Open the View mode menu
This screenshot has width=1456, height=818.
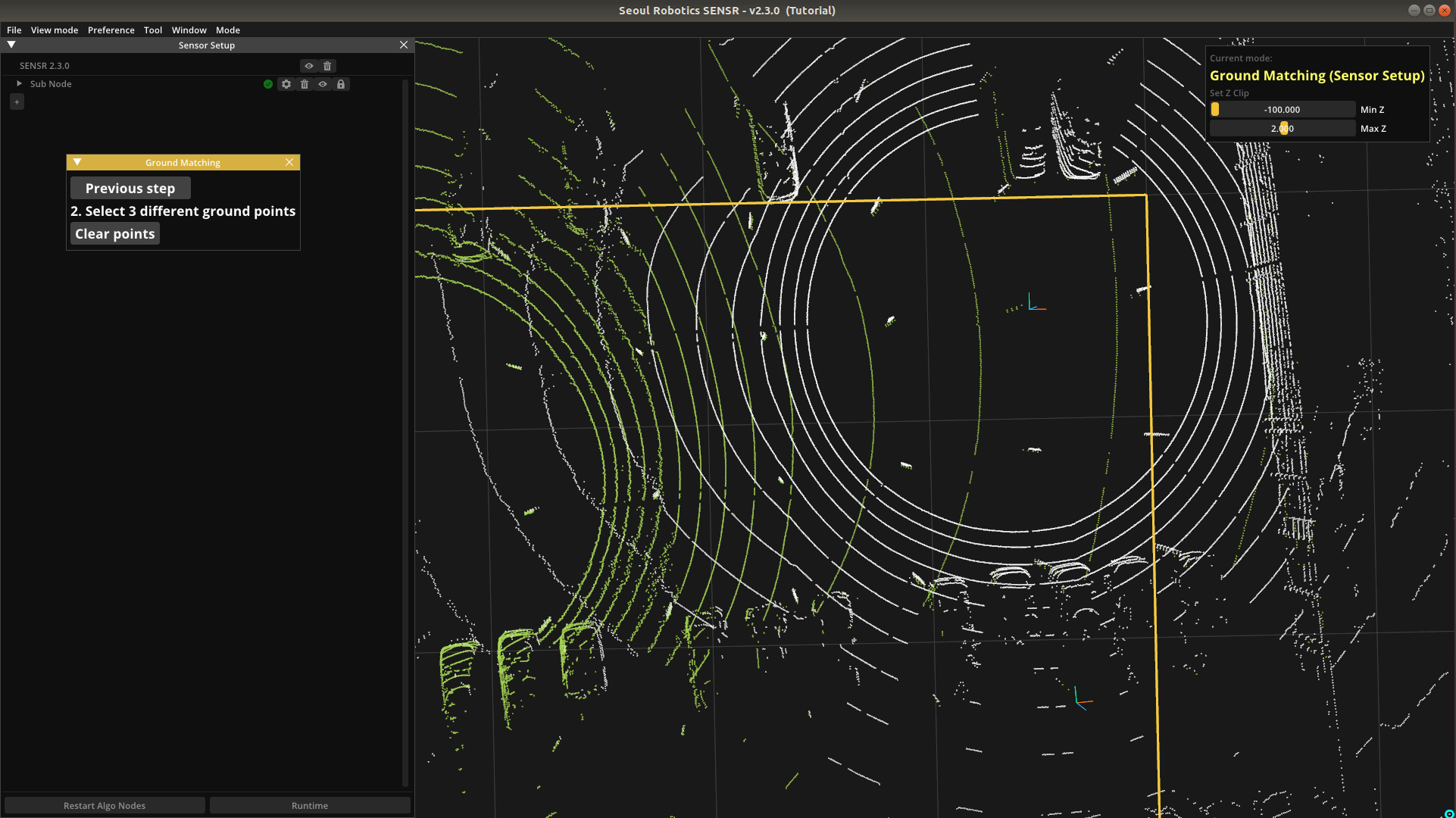pyautogui.click(x=55, y=30)
